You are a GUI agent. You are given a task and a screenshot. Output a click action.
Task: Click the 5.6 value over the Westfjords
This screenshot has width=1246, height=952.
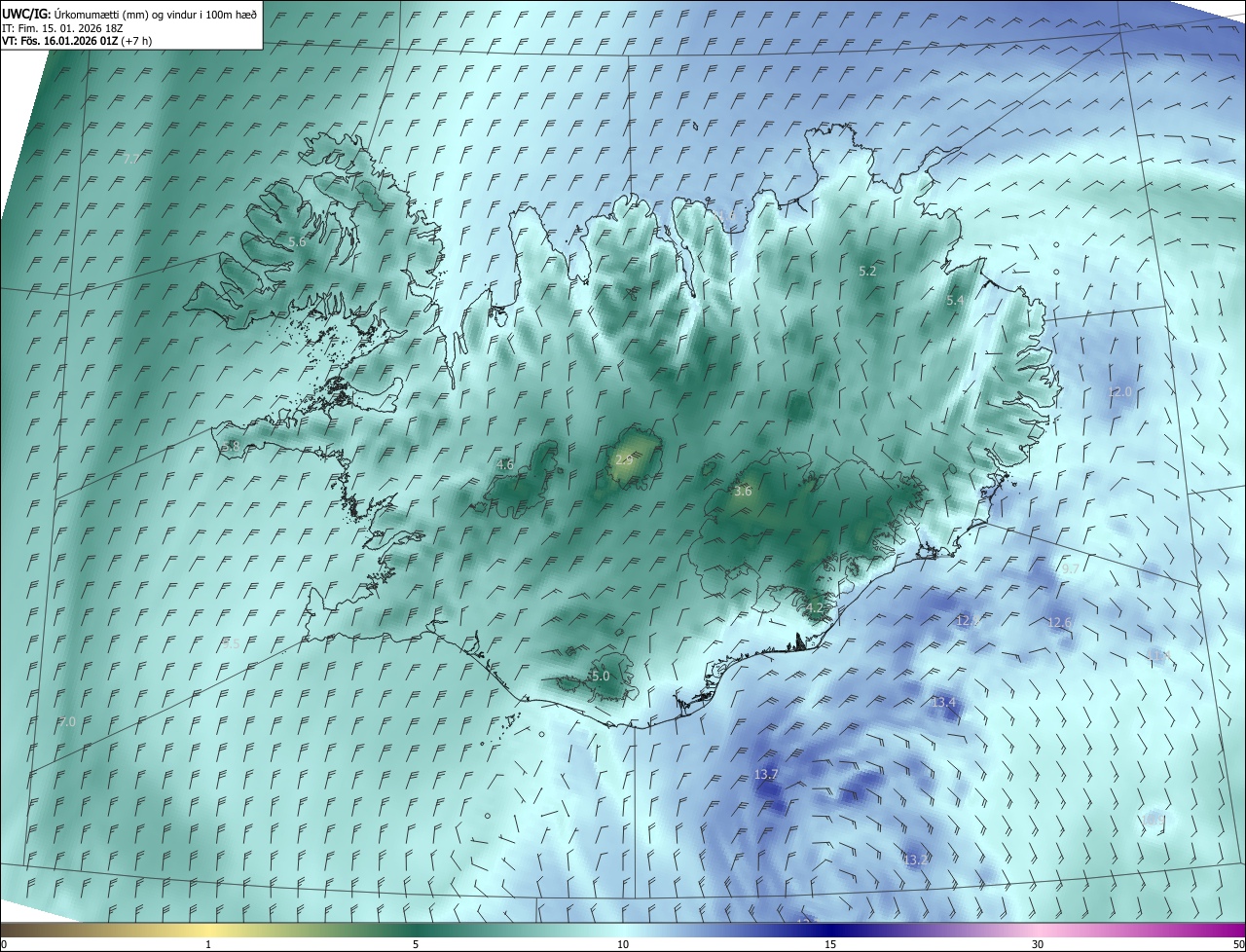(298, 241)
